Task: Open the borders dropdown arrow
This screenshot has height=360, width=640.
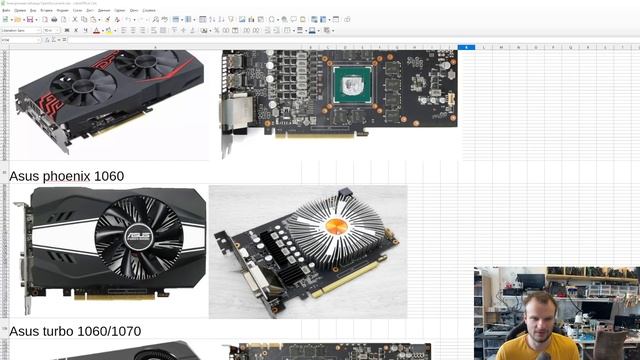Action: 294,30
